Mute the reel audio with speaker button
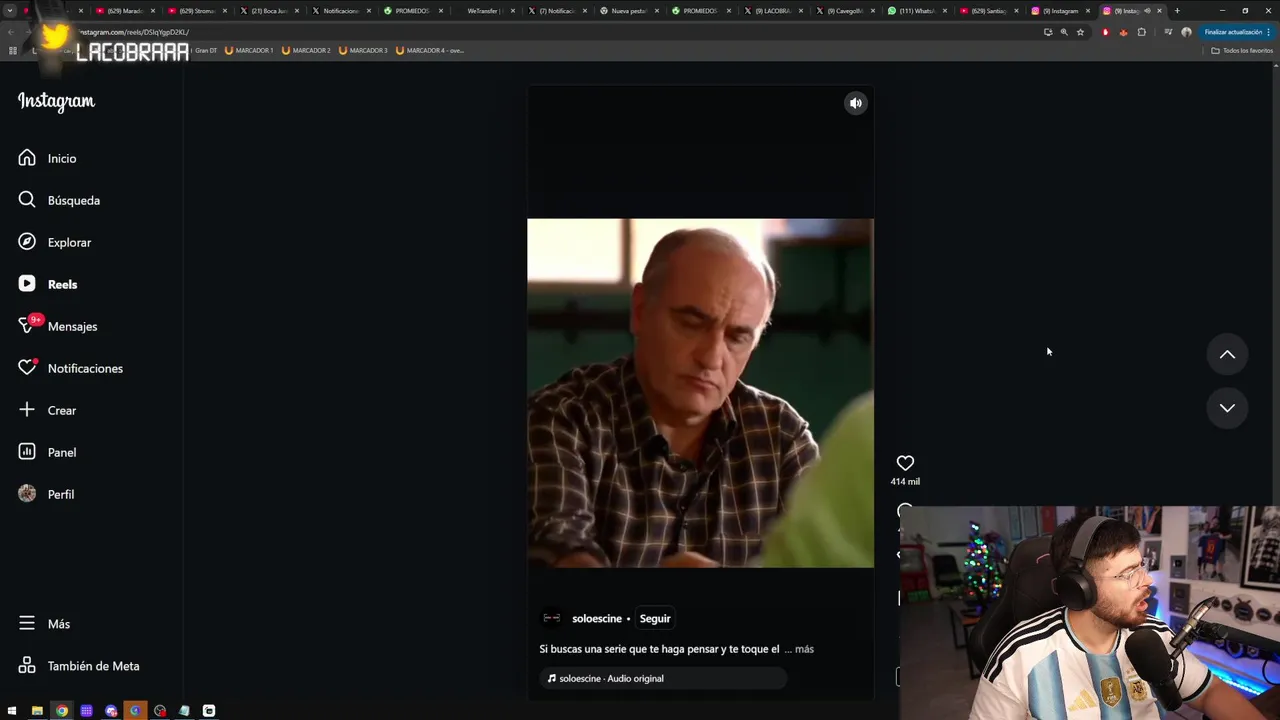This screenshot has height=720, width=1280. pos(856,103)
